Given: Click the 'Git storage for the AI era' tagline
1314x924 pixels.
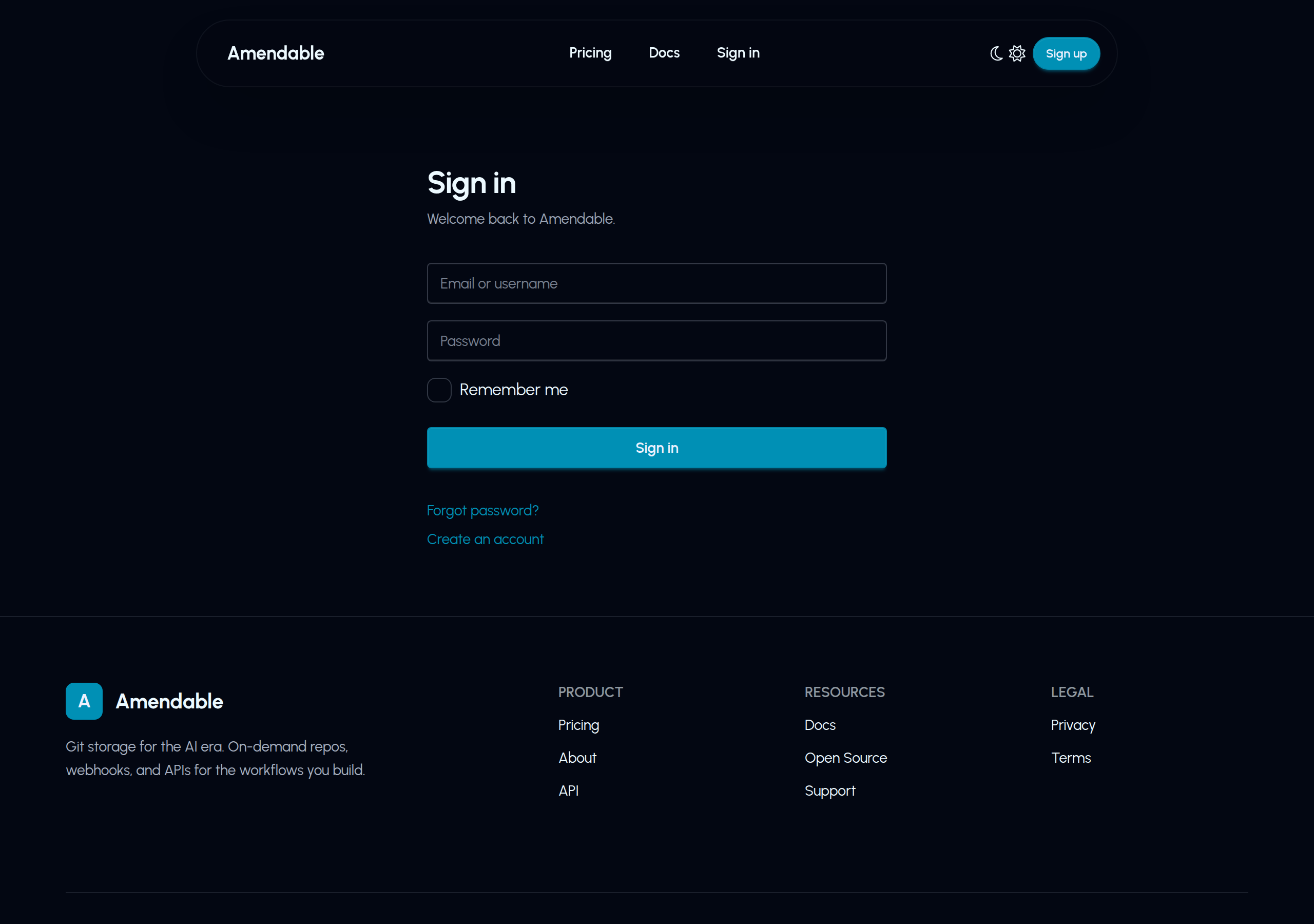Looking at the screenshot, I should click(x=215, y=758).
